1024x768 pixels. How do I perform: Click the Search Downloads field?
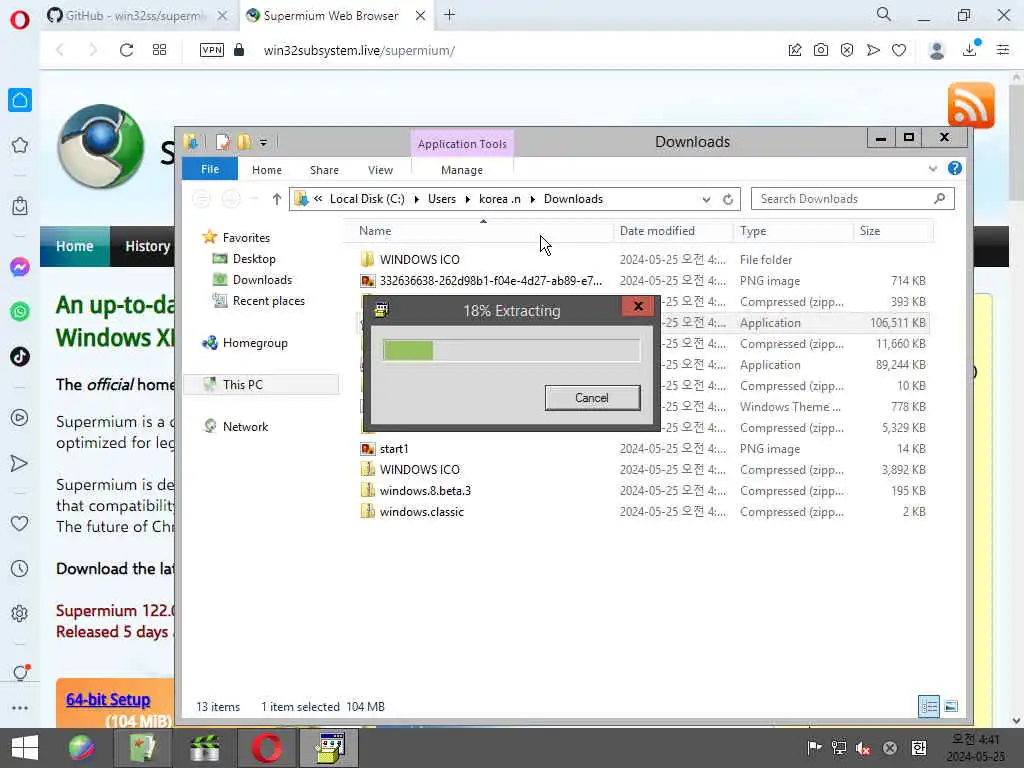[852, 199]
